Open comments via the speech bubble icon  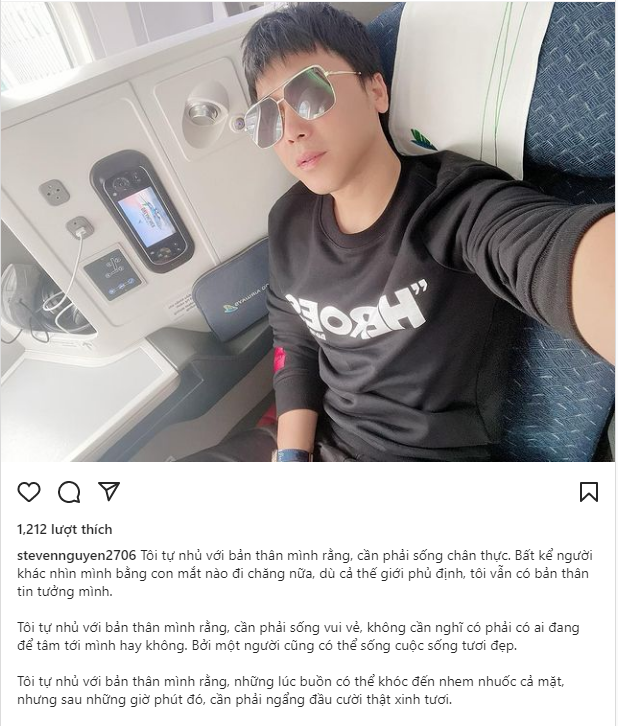tap(69, 492)
